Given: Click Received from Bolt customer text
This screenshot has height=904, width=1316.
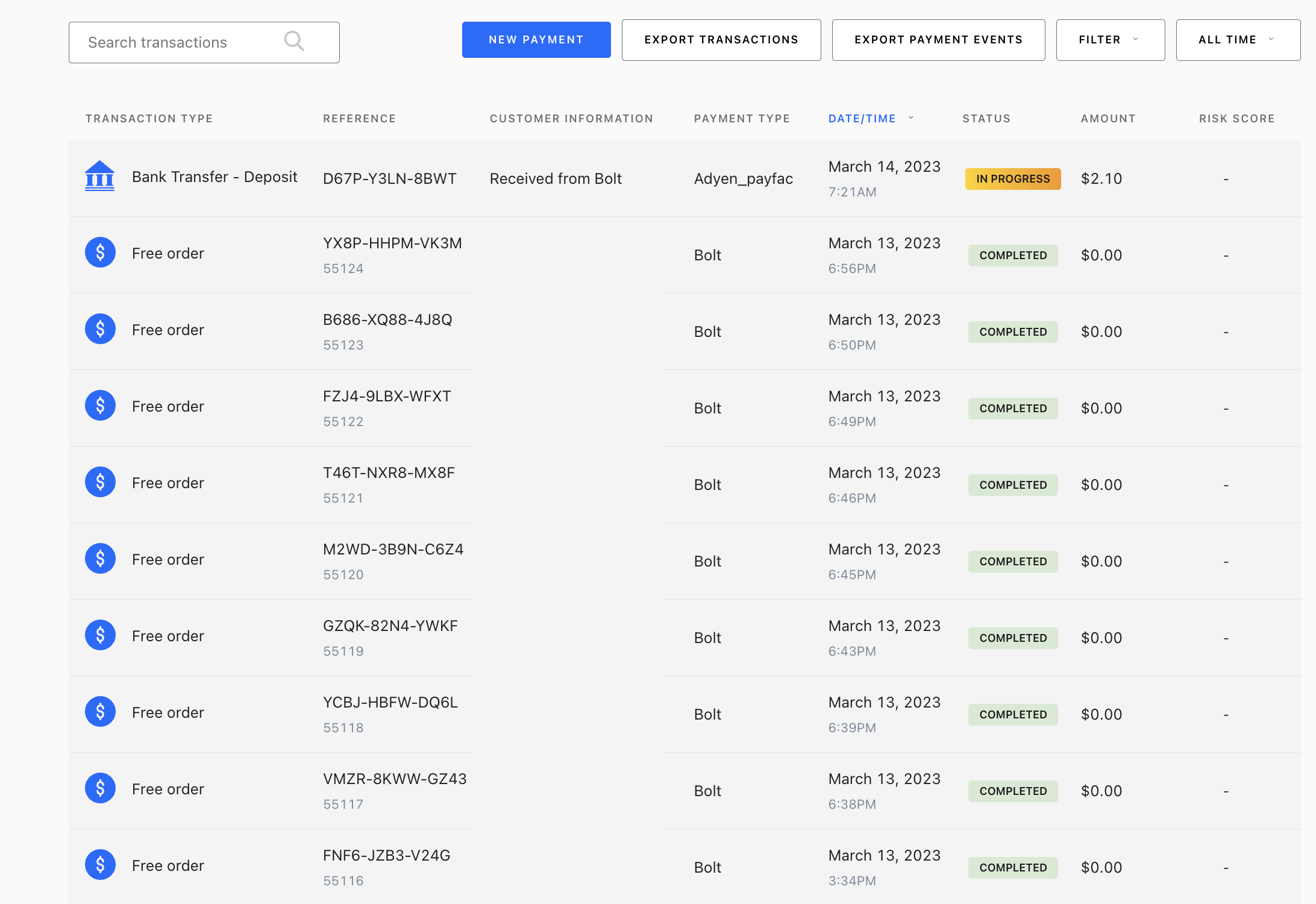Looking at the screenshot, I should 556,179.
